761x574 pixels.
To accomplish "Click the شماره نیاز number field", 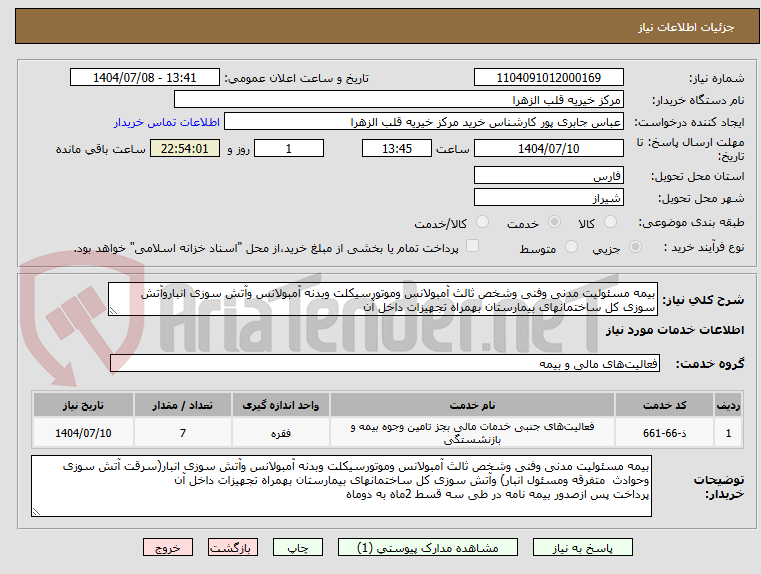I will [548, 78].
